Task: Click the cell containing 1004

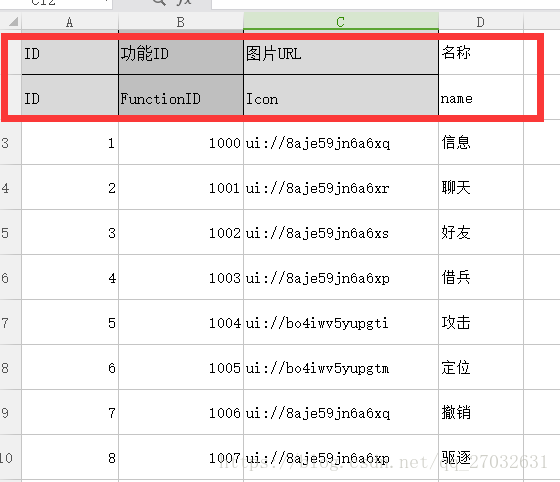Action: point(181,322)
